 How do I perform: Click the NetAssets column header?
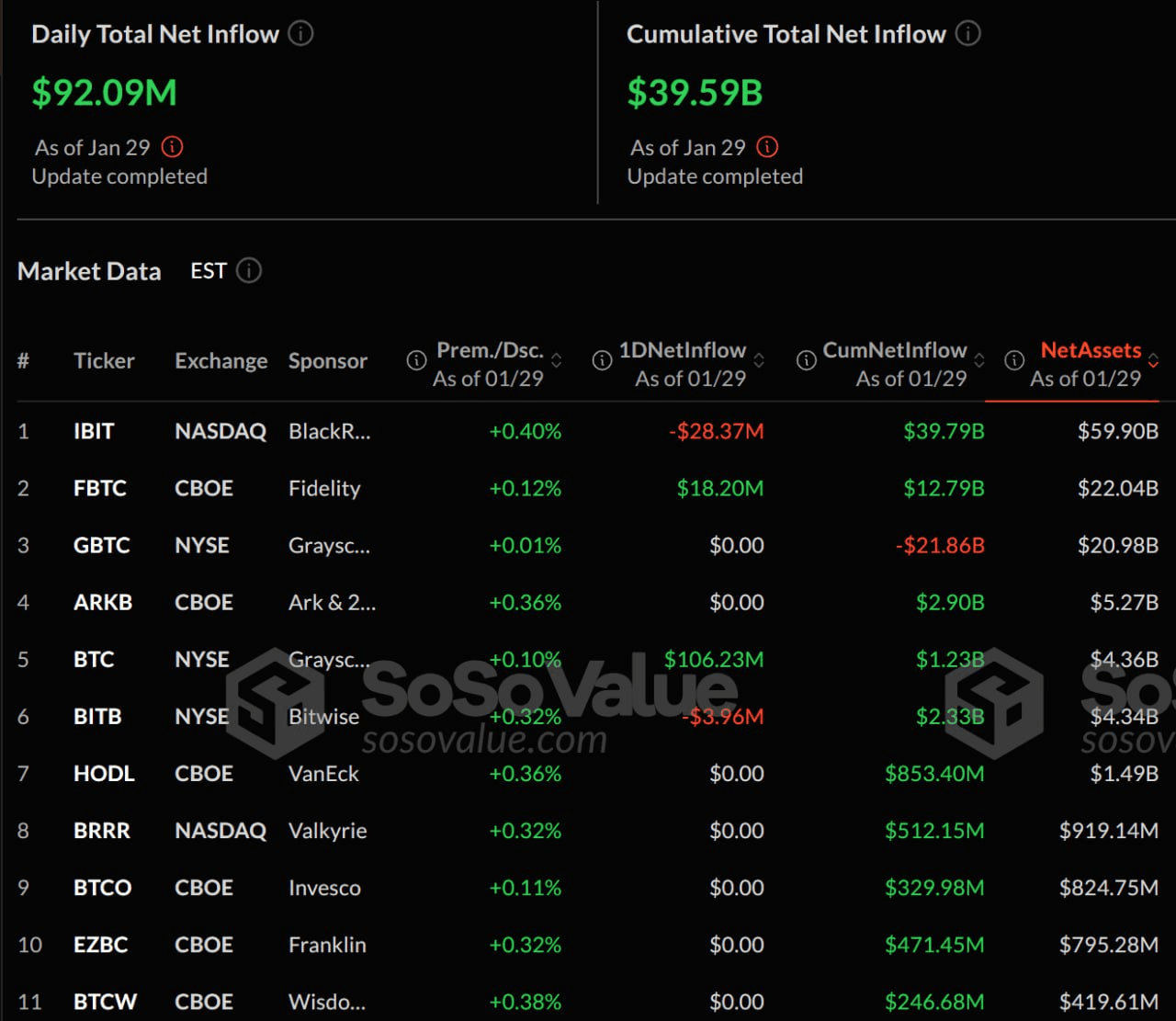[x=1091, y=350]
